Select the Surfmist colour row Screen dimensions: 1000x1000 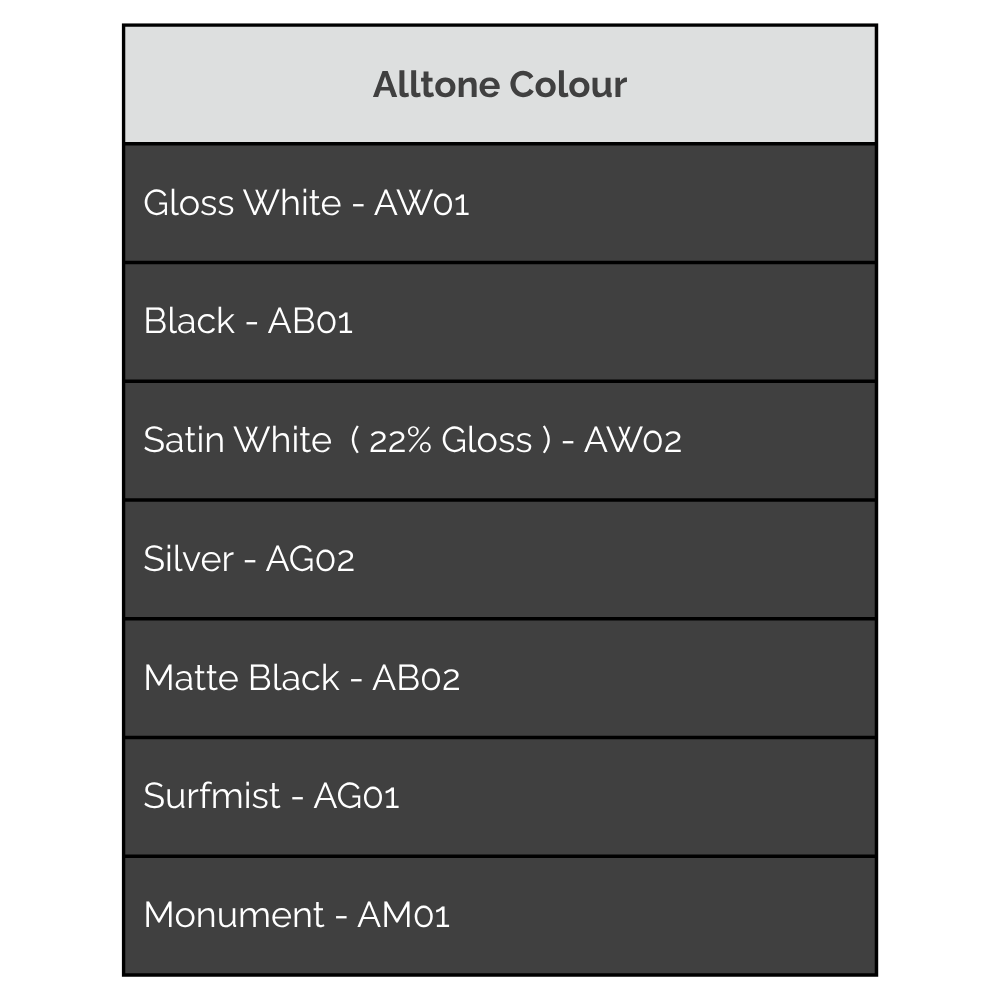click(499, 796)
